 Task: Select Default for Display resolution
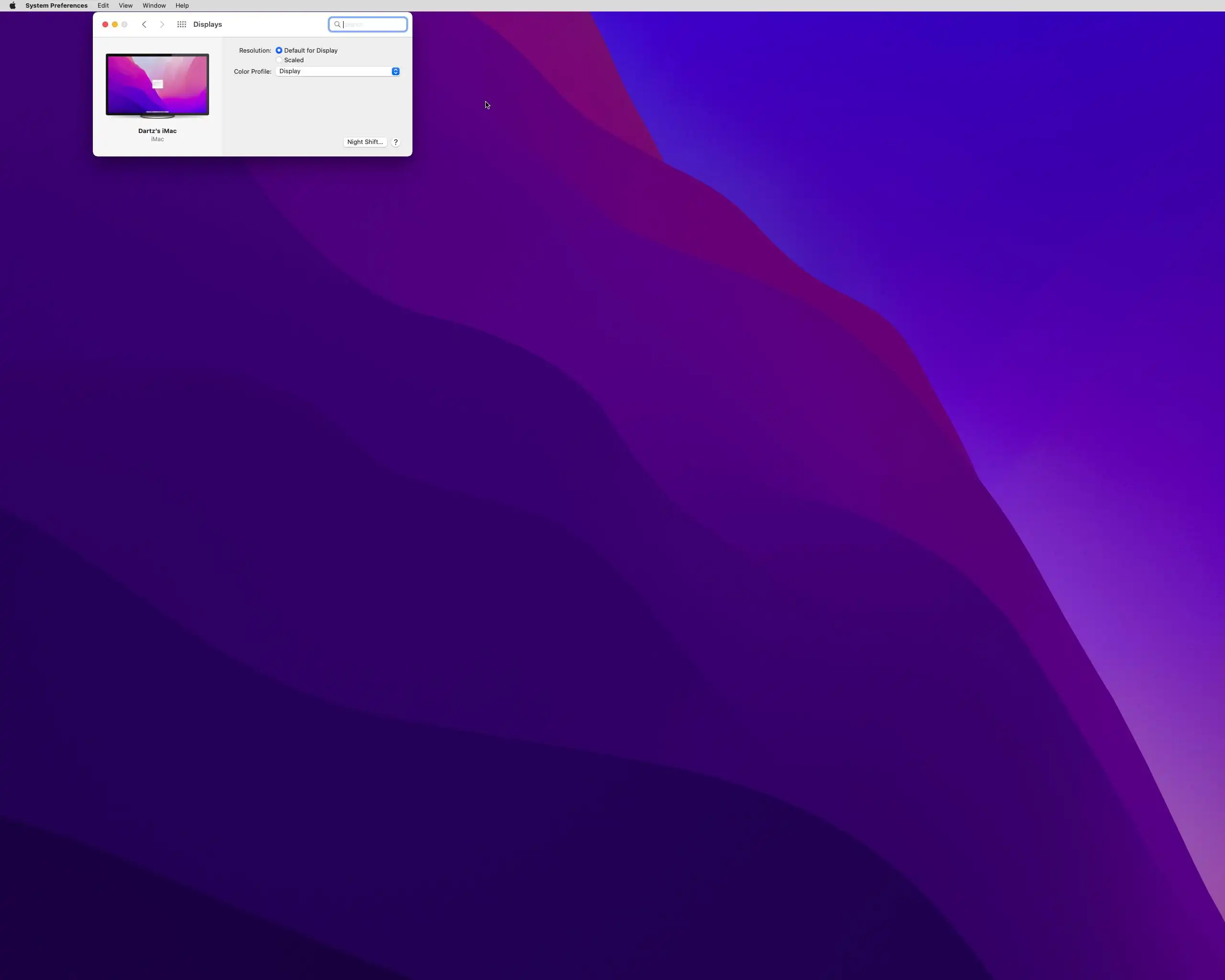click(279, 51)
